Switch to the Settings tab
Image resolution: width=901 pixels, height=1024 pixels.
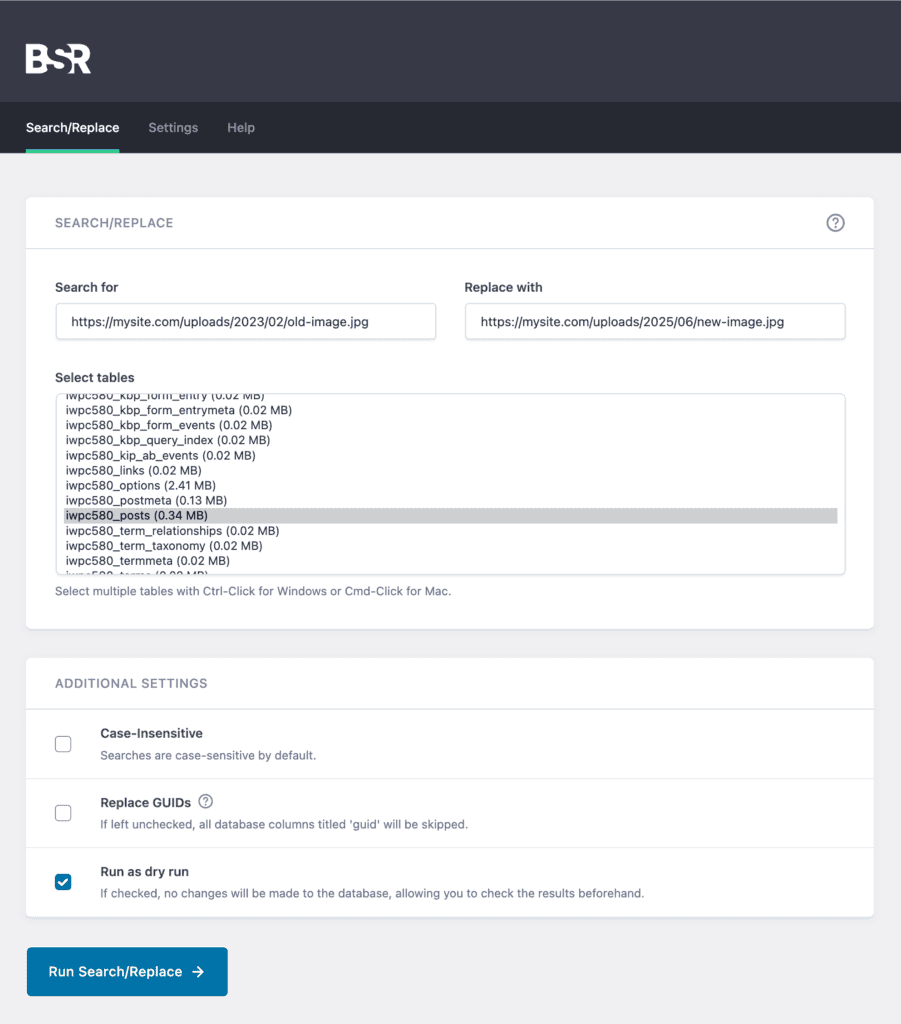[173, 128]
